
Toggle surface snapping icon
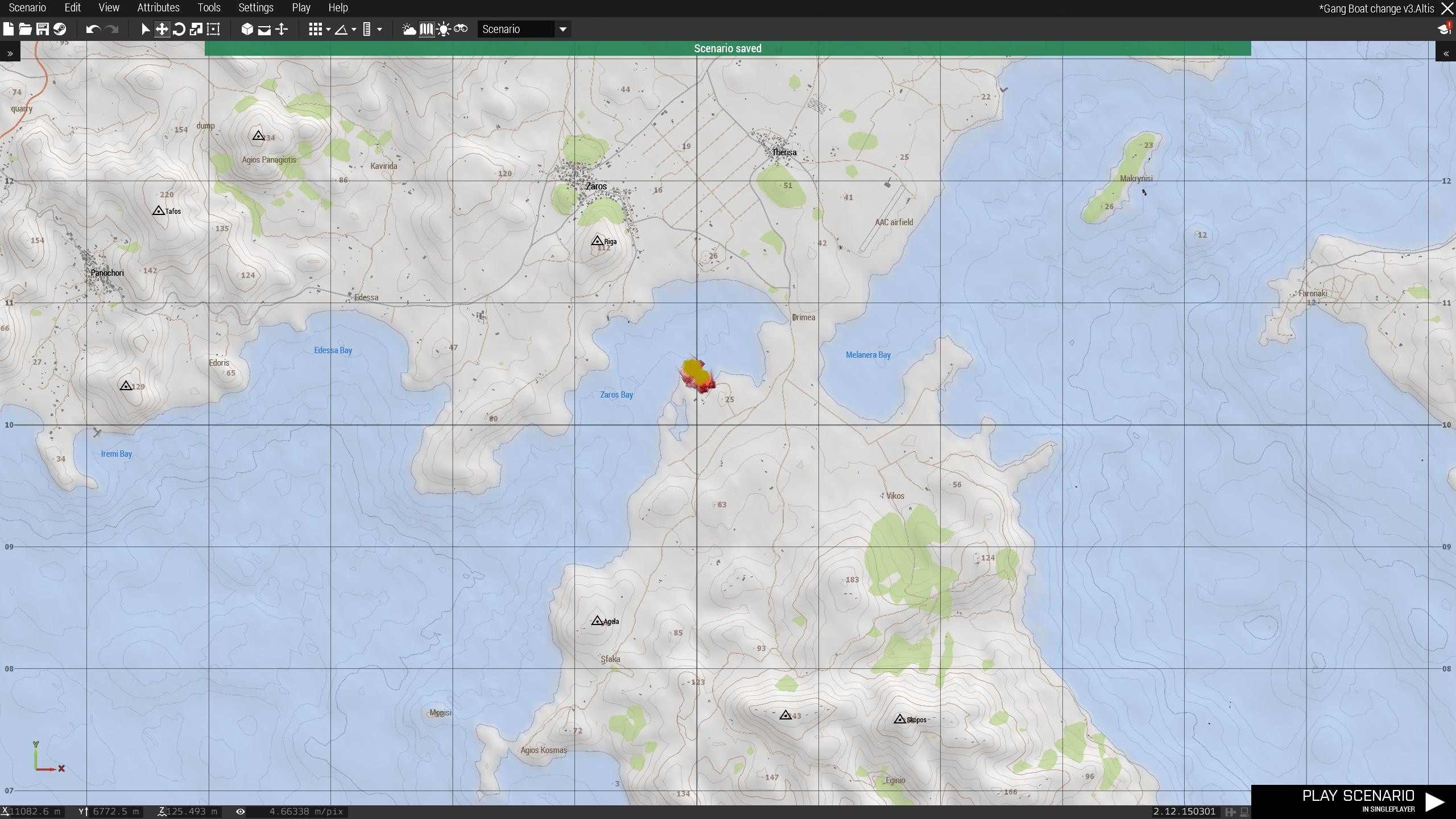tap(264, 30)
